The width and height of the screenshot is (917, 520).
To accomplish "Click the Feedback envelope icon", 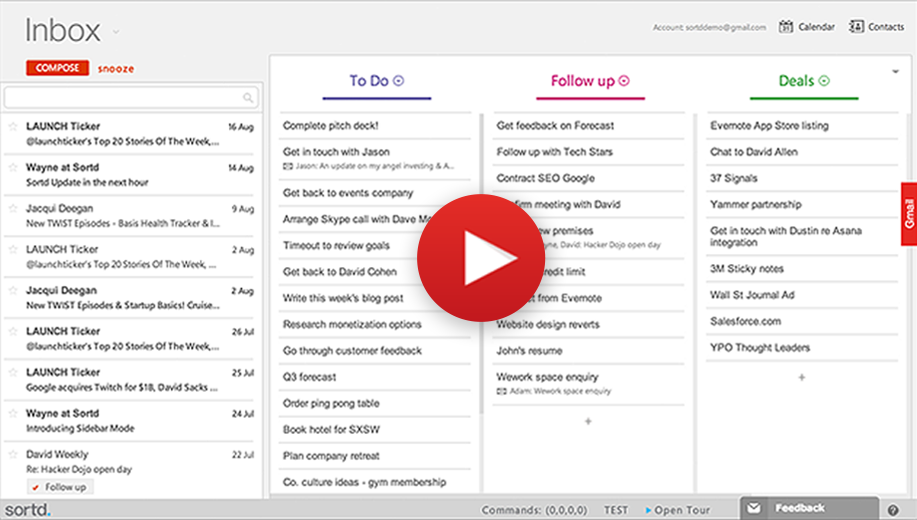I will coord(754,508).
